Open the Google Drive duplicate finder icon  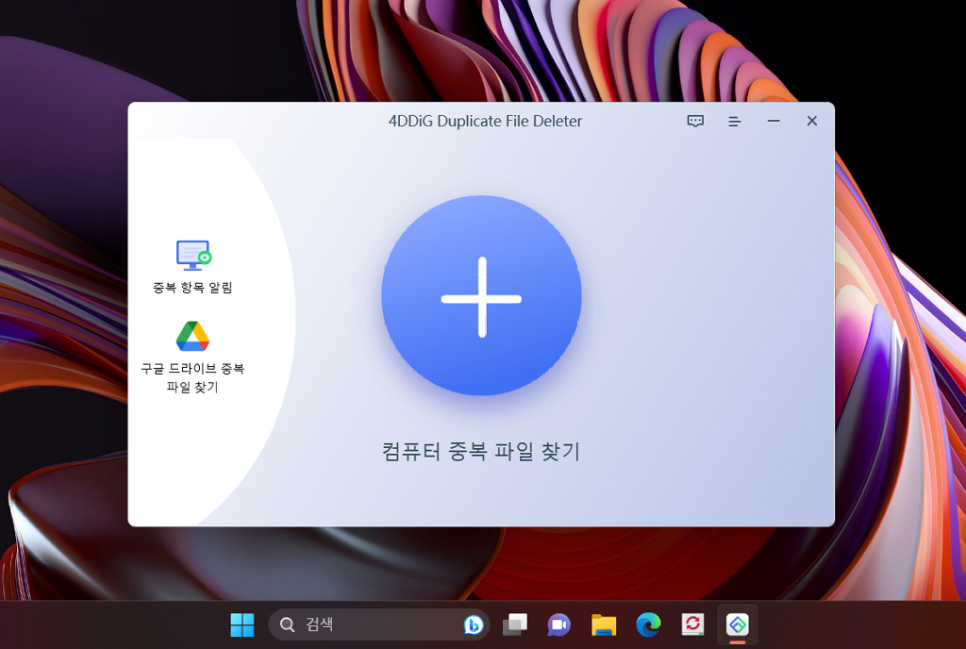pos(193,336)
